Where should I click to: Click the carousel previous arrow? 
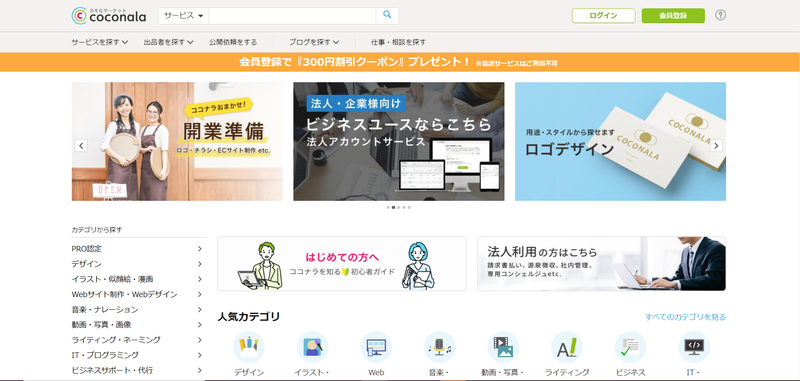coord(81,145)
